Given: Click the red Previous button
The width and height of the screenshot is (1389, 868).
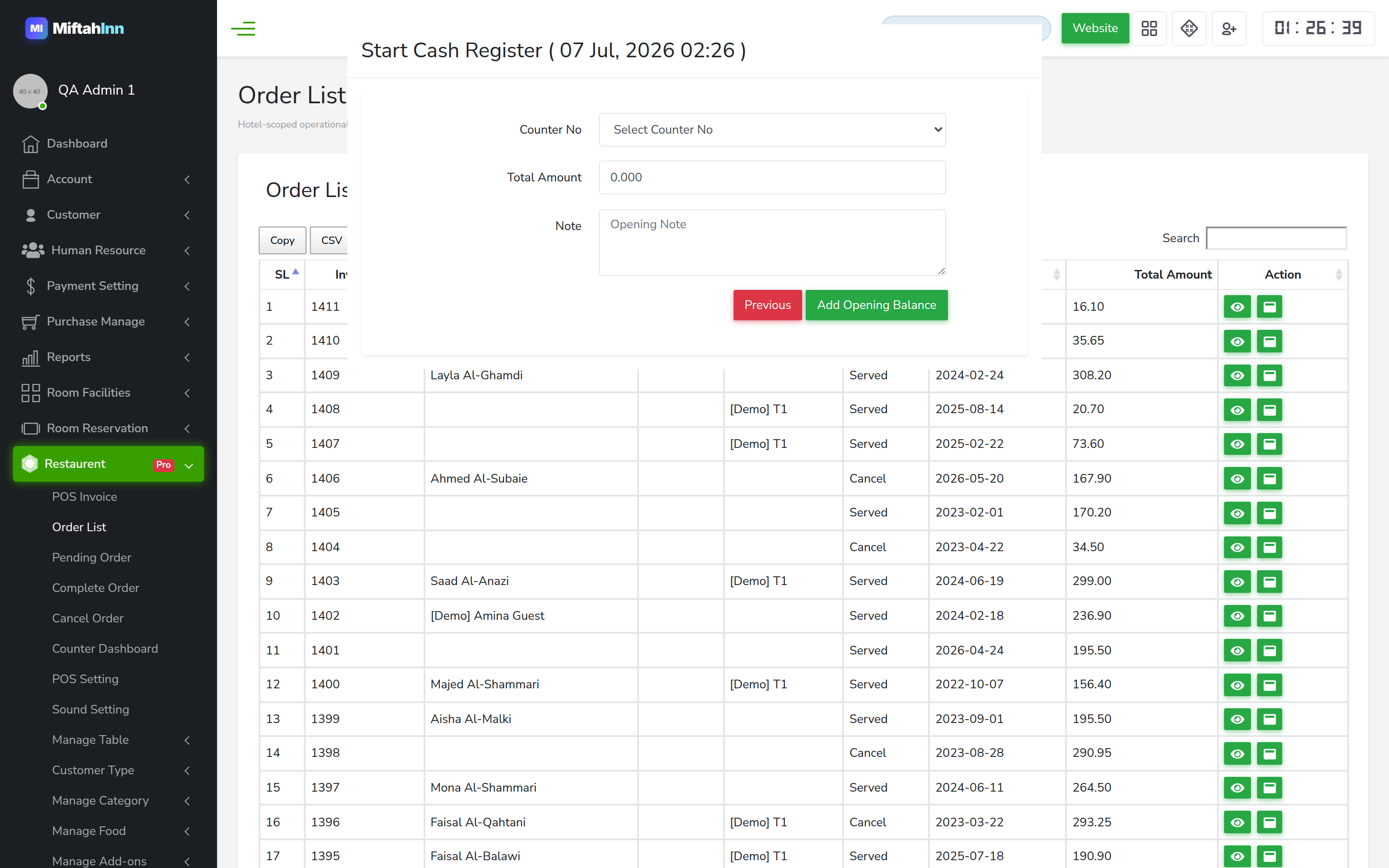Looking at the screenshot, I should [767, 305].
